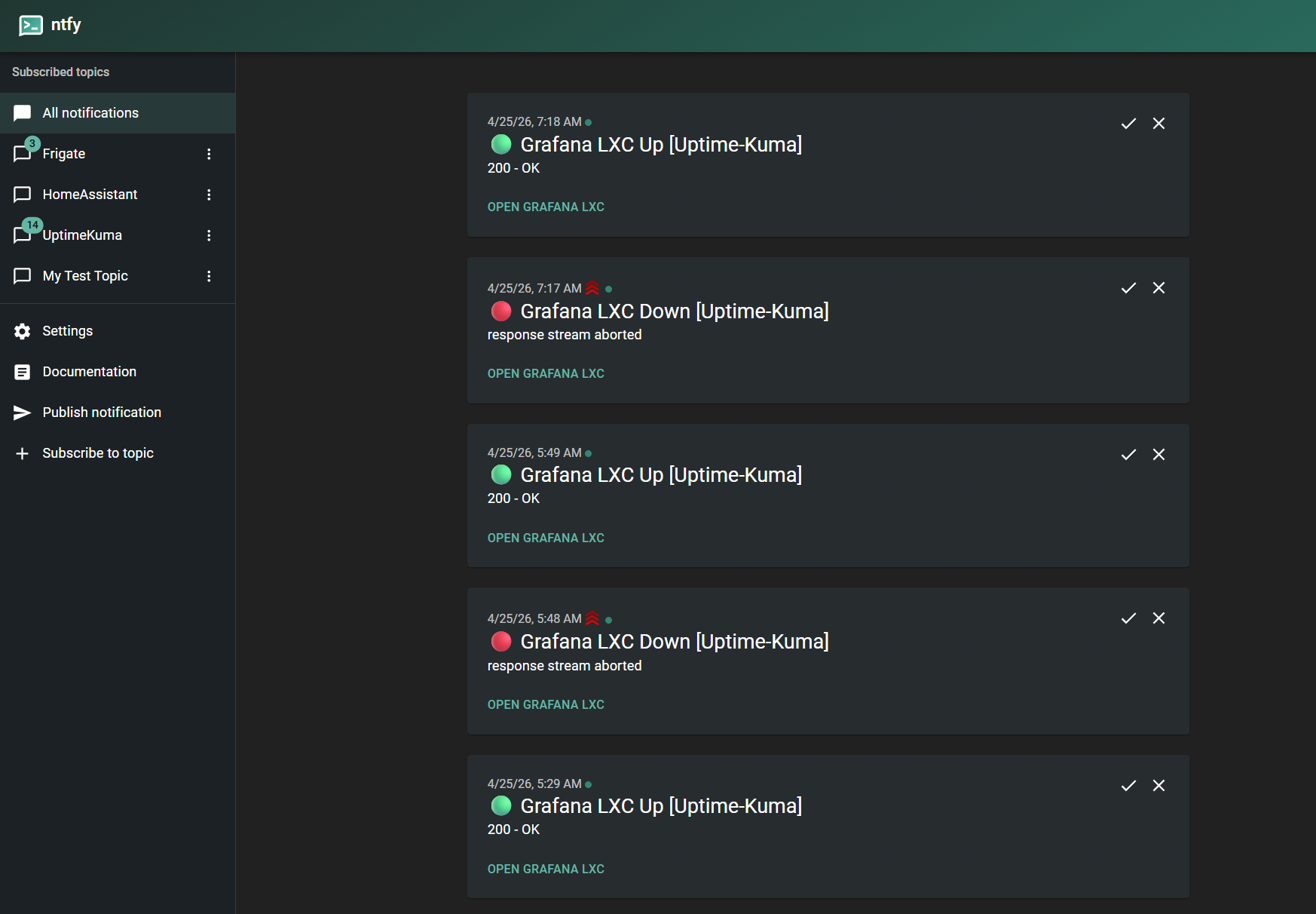Click Publish notification
Screen dimensions: 1316x914
118,413
